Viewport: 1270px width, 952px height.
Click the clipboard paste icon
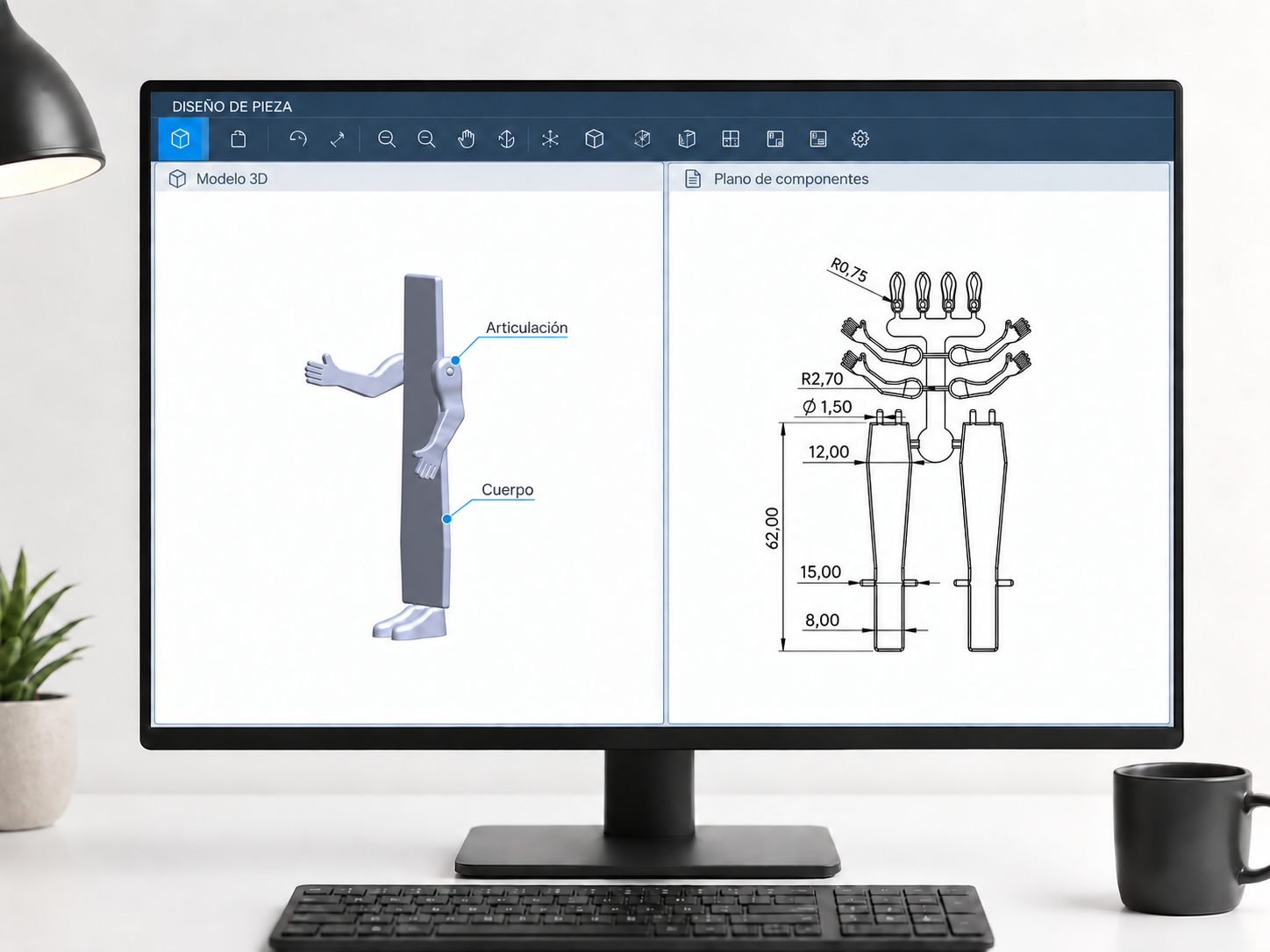click(238, 139)
